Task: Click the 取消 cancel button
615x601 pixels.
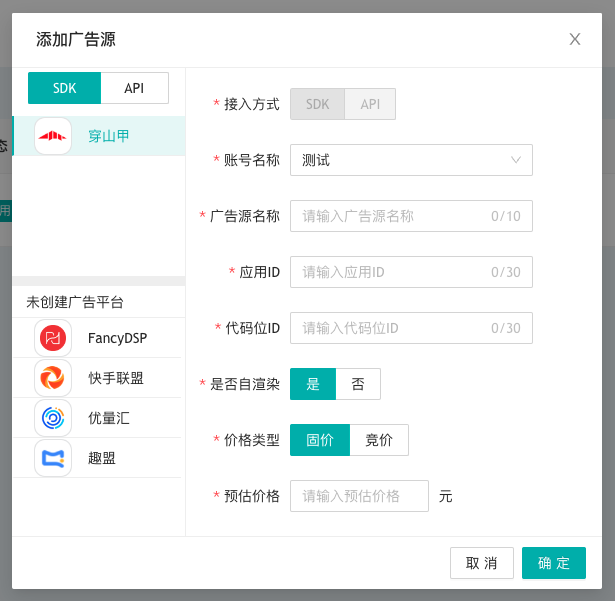Action: [x=482, y=563]
